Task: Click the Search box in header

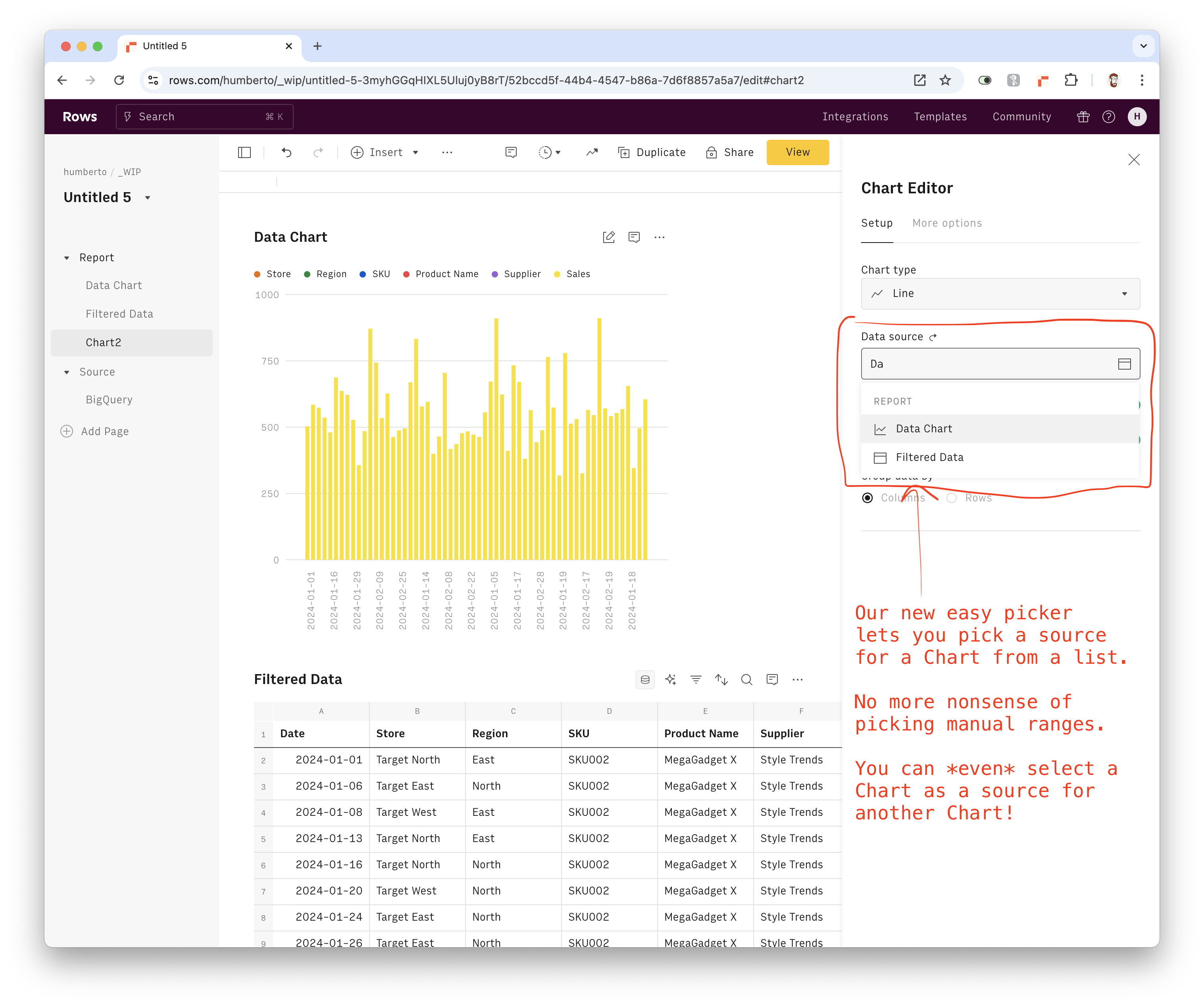Action: tap(205, 116)
